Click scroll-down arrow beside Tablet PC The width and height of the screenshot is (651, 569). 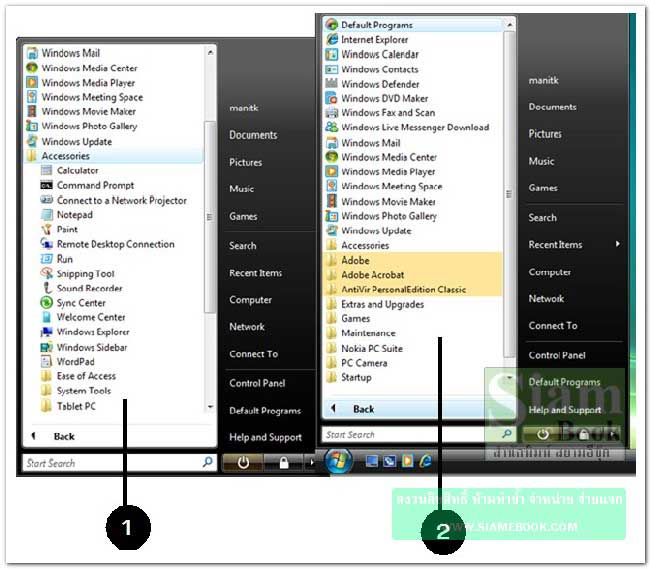point(210,407)
